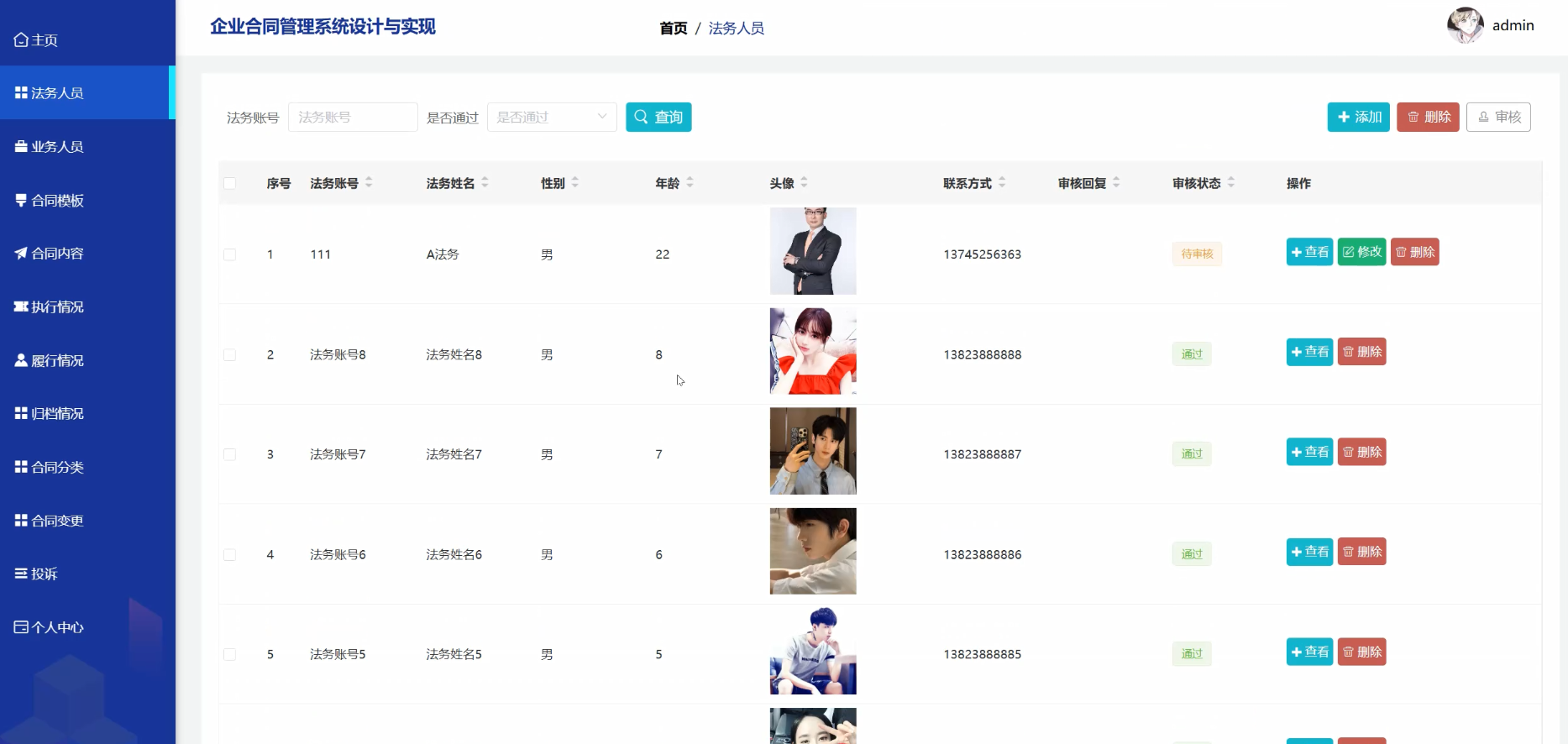
Task: Delete the 法务账号7 row
Action: [x=1361, y=452]
